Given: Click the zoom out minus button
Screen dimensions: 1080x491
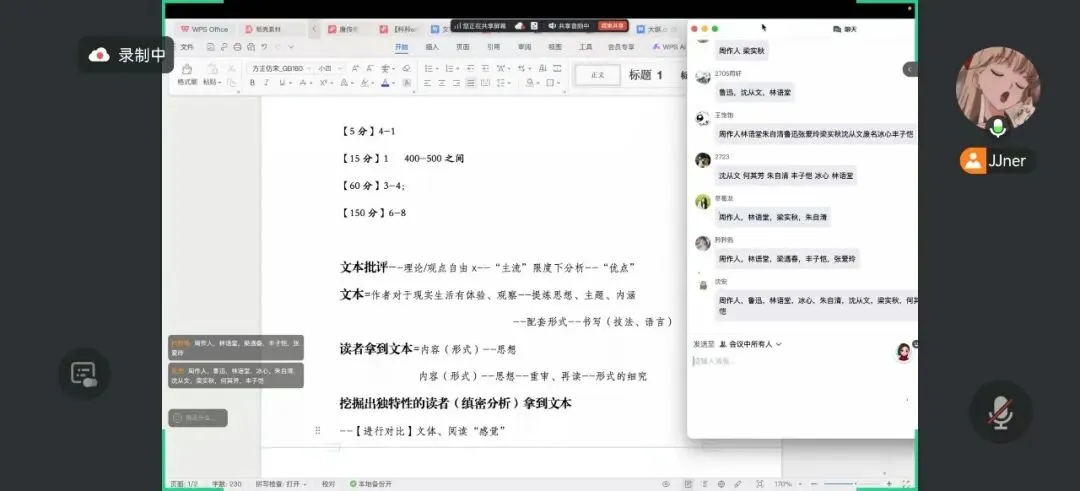Looking at the screenshot, I should [x=813, y=484].
